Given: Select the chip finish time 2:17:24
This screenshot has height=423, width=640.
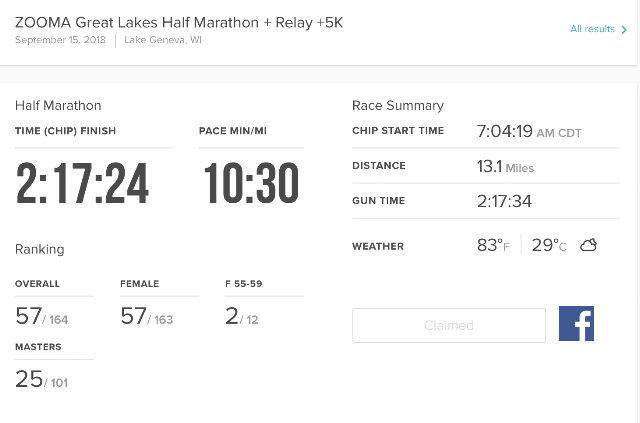Looking at the screenshot, I should 82,183.
